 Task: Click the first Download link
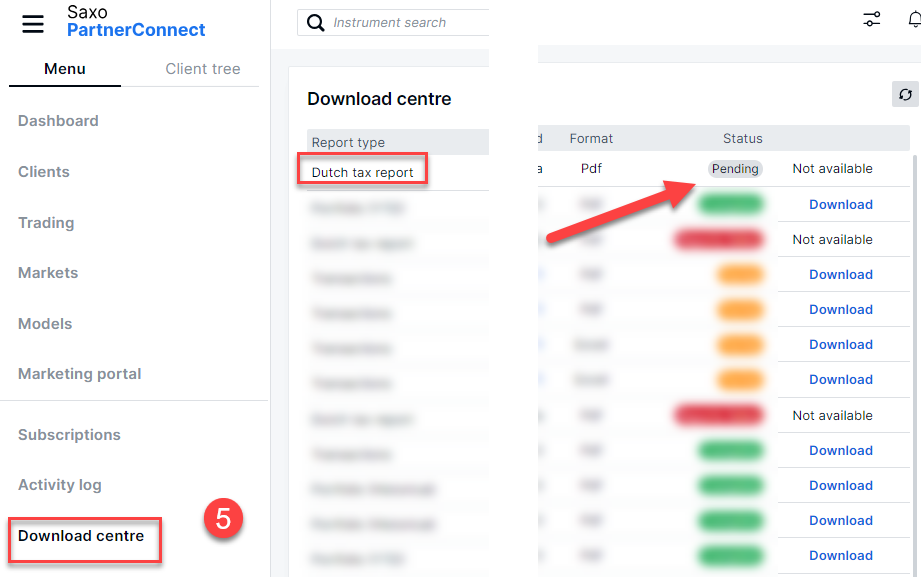pyautogui.click(x=841, y=204)
